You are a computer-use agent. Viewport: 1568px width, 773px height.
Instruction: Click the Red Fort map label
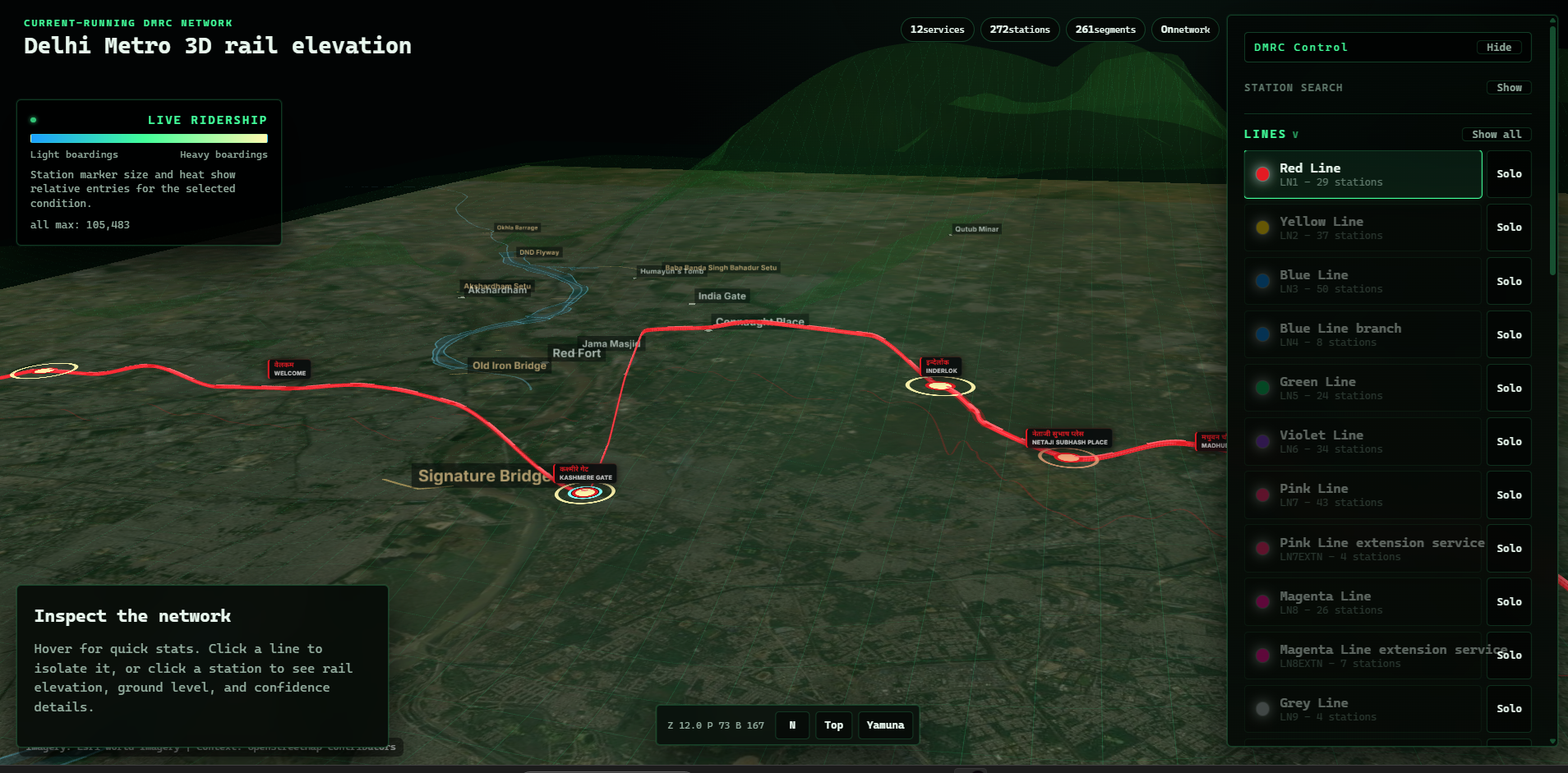coord(576,353)
